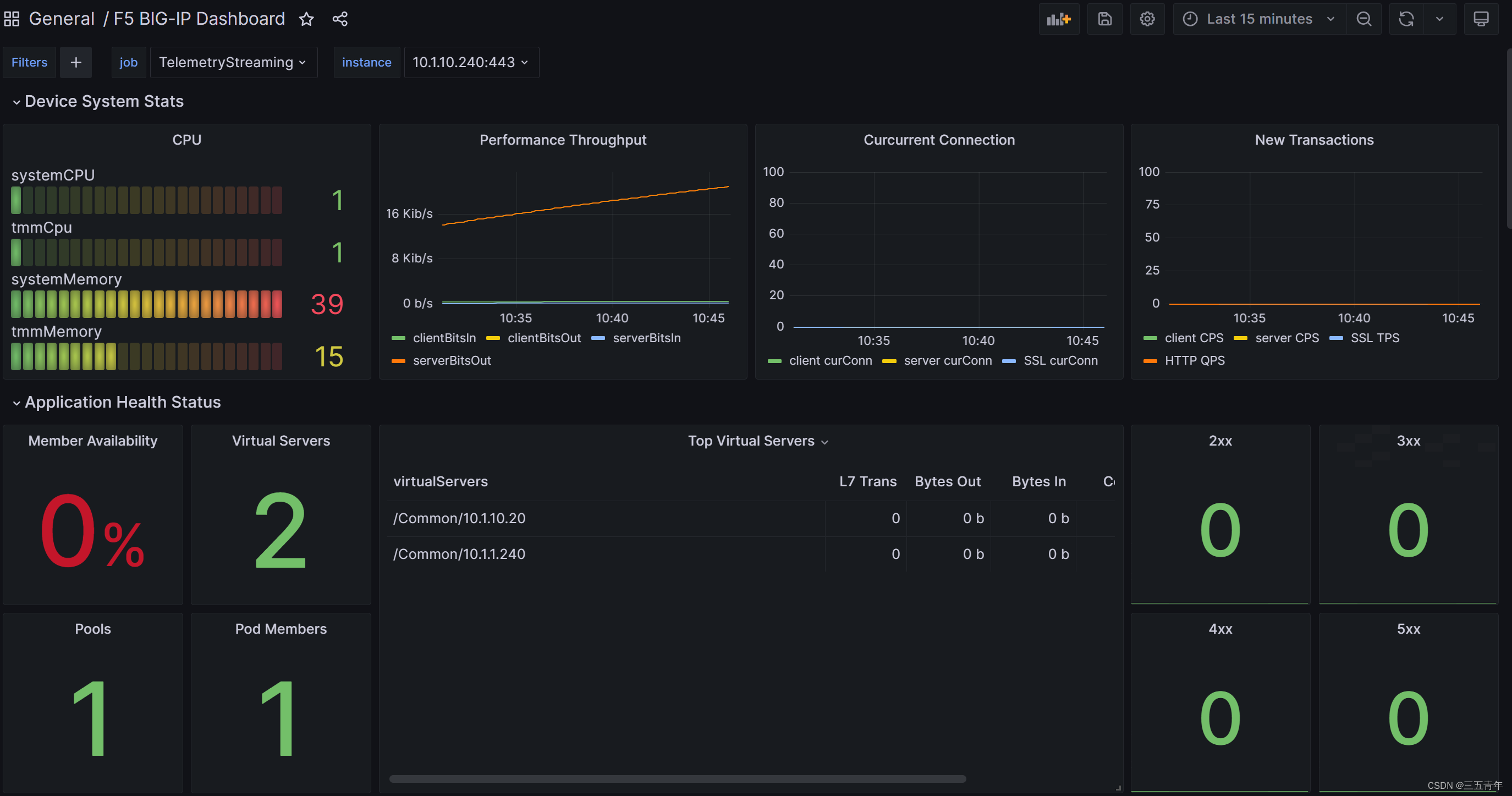Cycle view mode with monitor icon
1512x796 pixels.
[1481, 19]
